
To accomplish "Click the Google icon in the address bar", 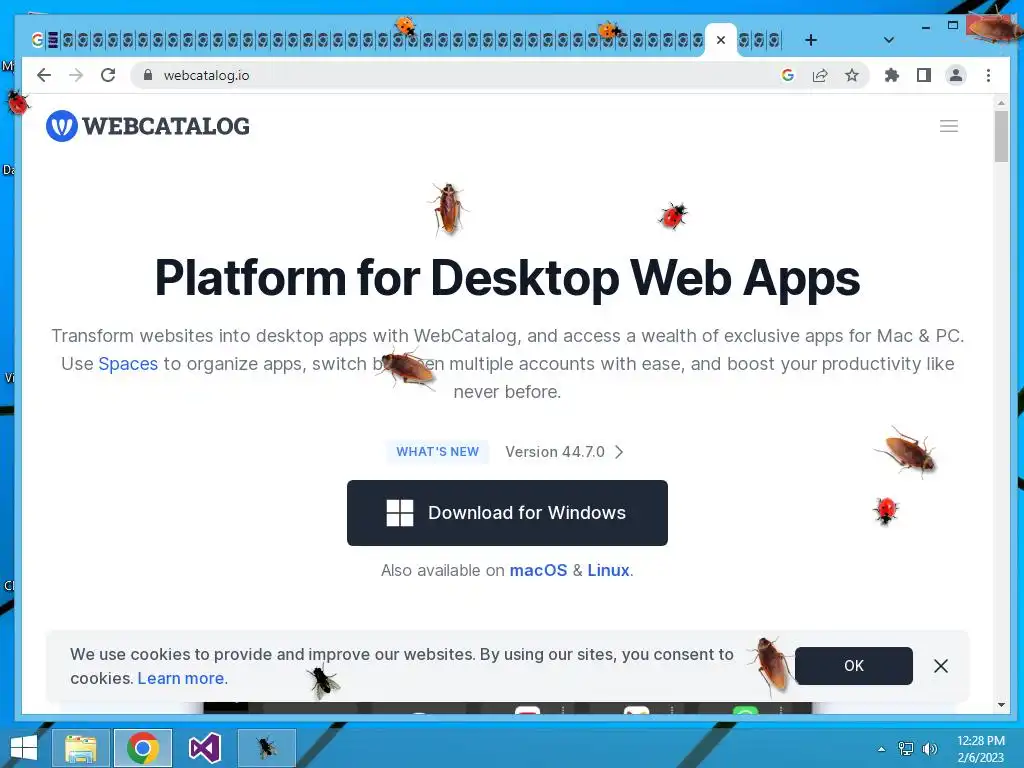I will [x=788, y=75].
